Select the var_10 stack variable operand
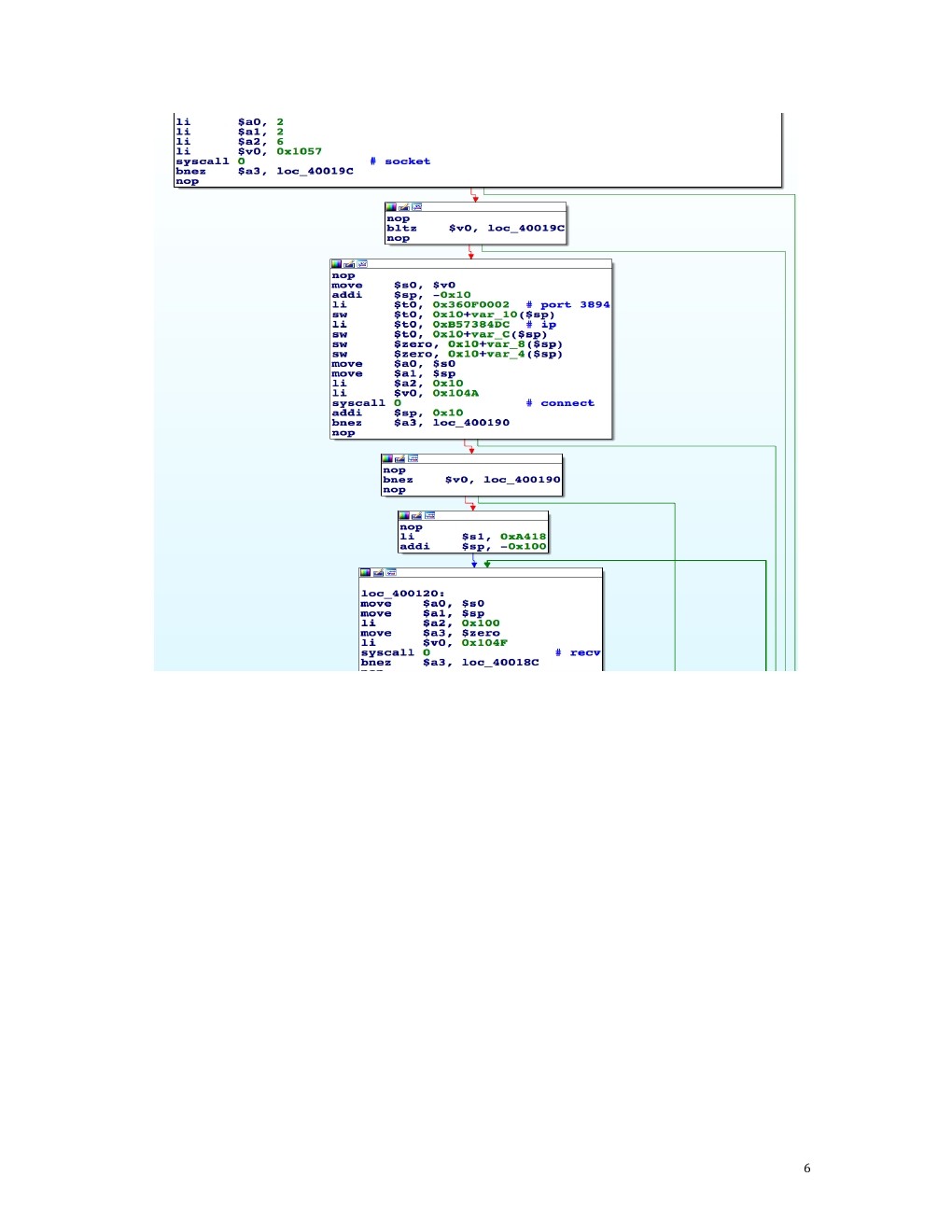The image size is (952, 1232). [x=497, y=315]
